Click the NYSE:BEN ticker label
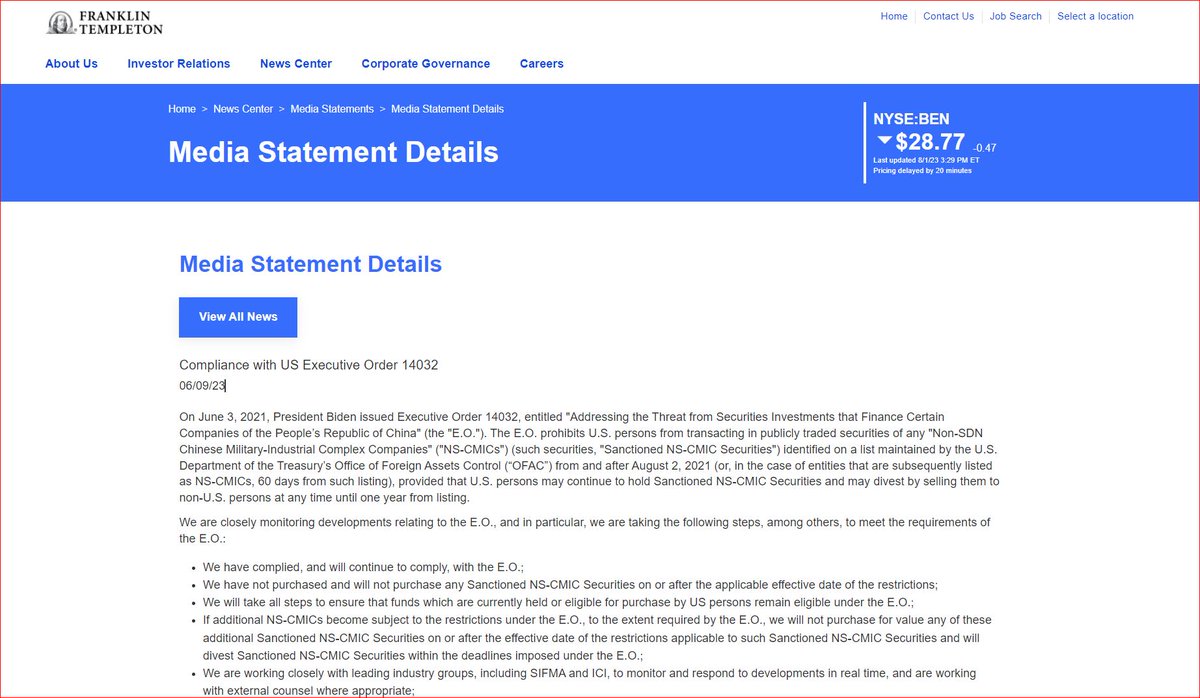This screenshot has width=1200, height=698. [912, 119]
